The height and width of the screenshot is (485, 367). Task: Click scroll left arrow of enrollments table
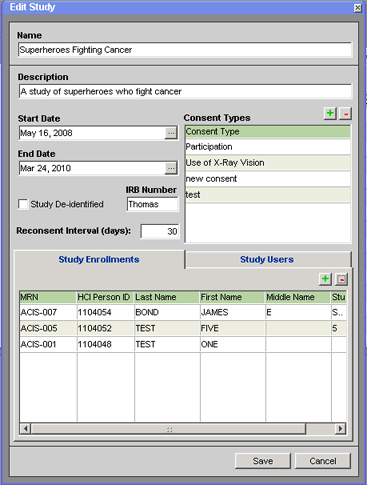pos(25,428)
